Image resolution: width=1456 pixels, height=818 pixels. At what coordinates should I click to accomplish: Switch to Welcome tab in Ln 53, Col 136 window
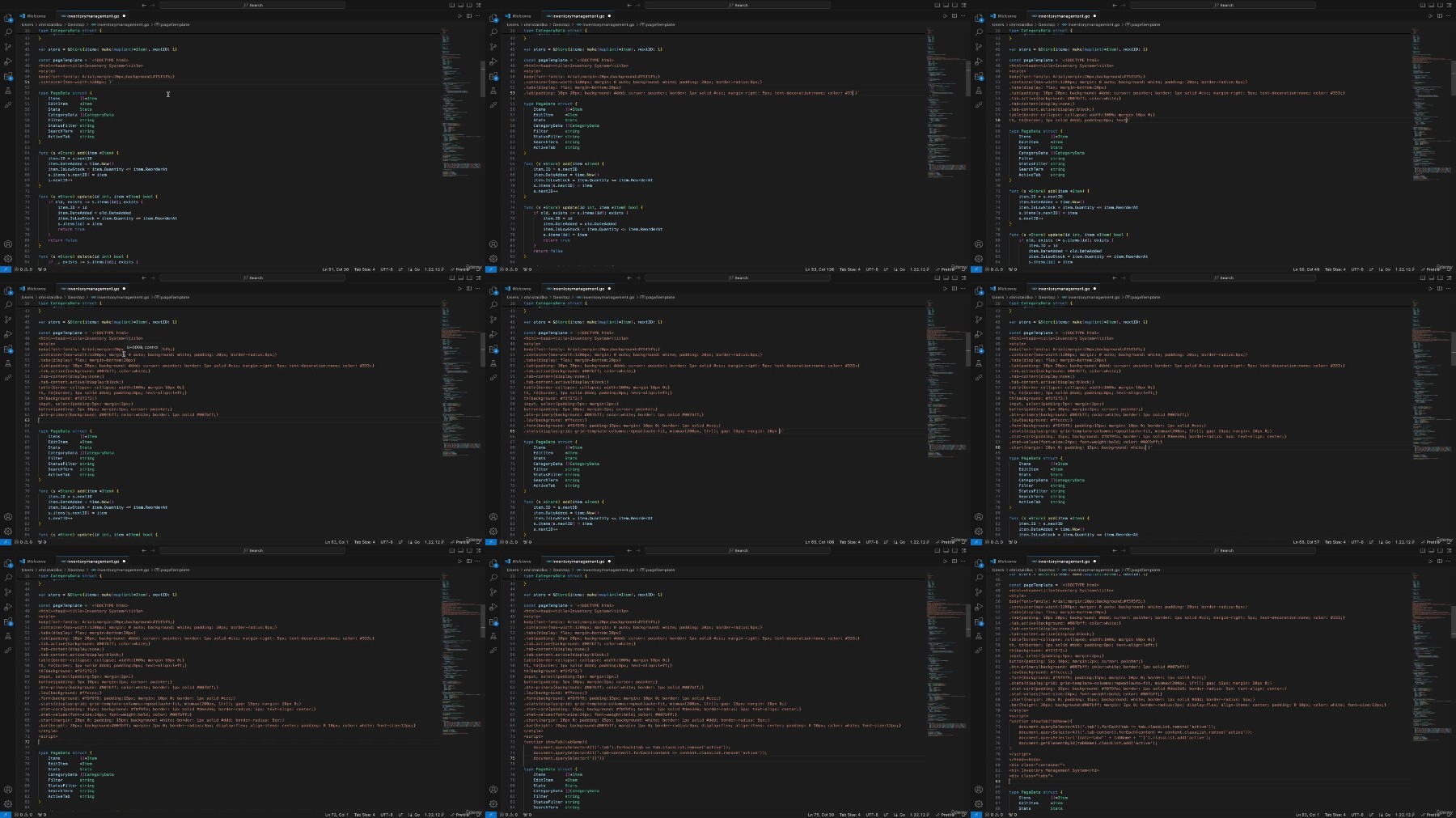519,15
